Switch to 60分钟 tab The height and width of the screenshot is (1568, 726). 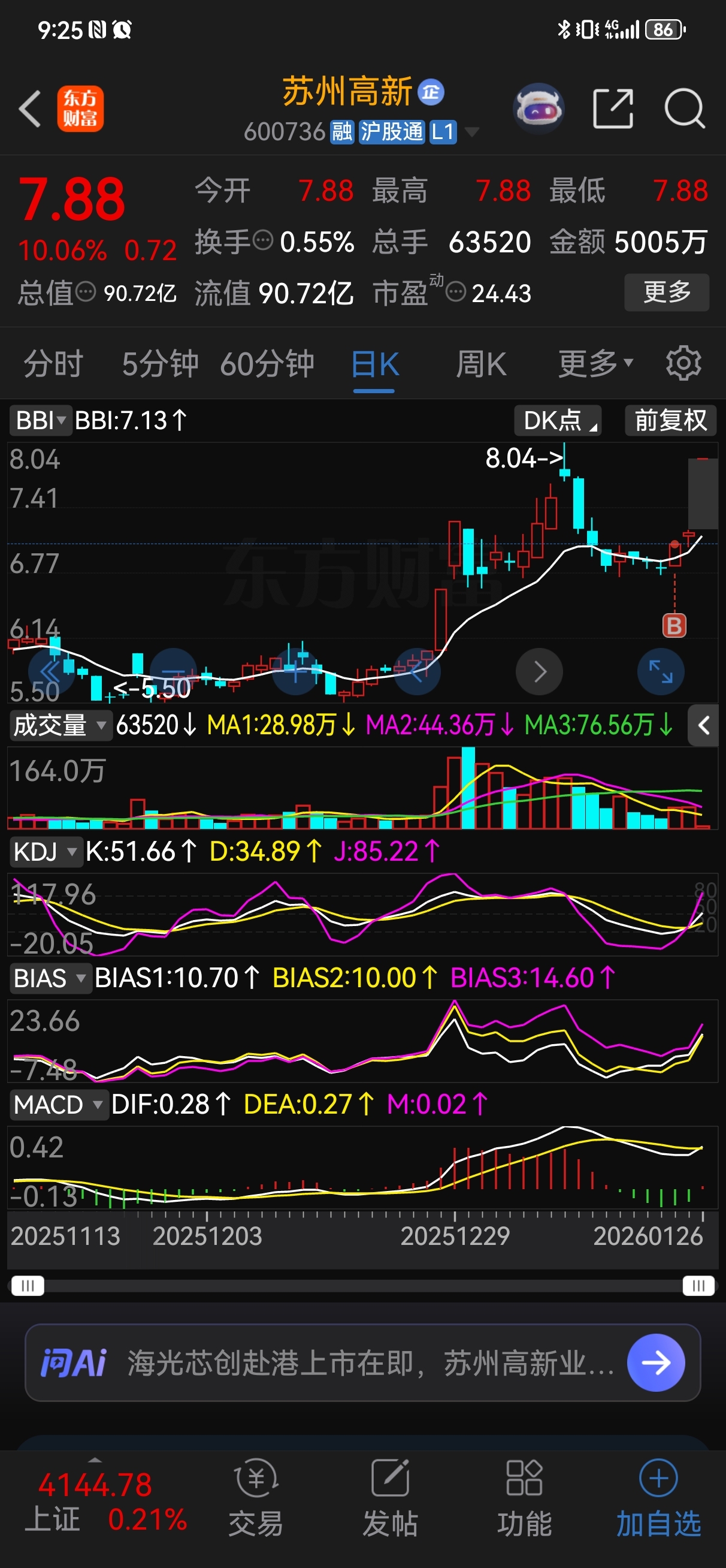point(267,363)
